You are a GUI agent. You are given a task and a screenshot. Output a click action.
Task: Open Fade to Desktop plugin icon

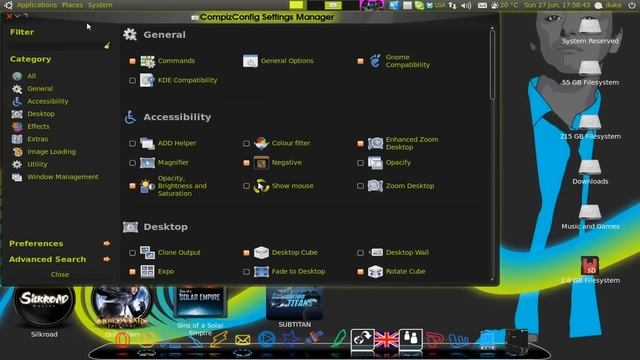click(261, 271)
